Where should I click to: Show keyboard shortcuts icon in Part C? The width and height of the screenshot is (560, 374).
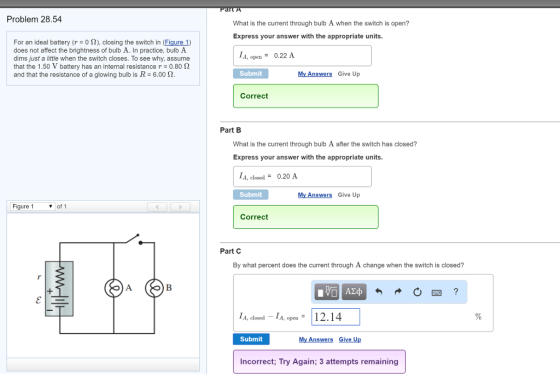tap(436, 293)
